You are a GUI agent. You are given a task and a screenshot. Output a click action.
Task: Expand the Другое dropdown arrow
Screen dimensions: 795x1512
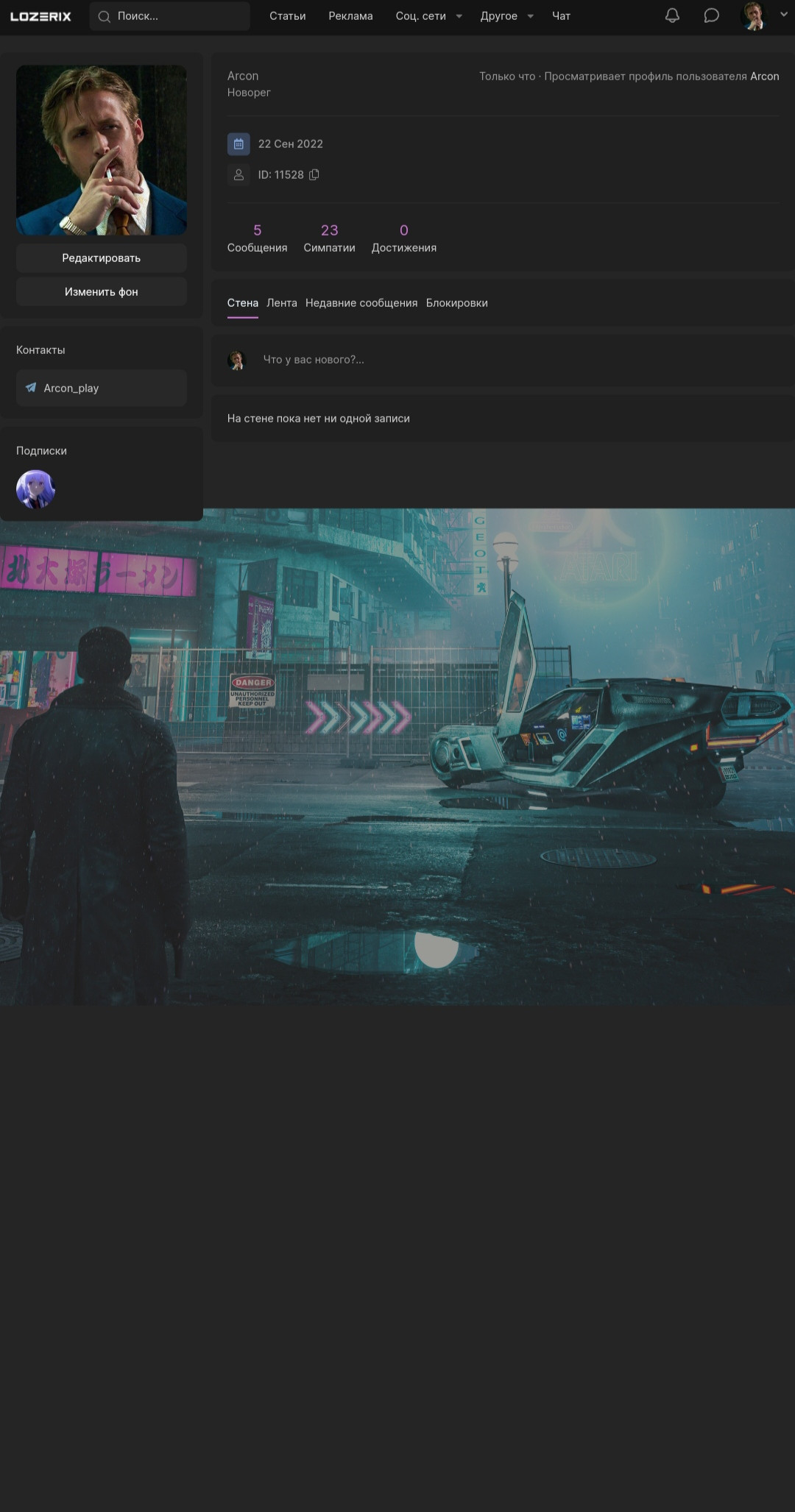[x=531, y=16]
